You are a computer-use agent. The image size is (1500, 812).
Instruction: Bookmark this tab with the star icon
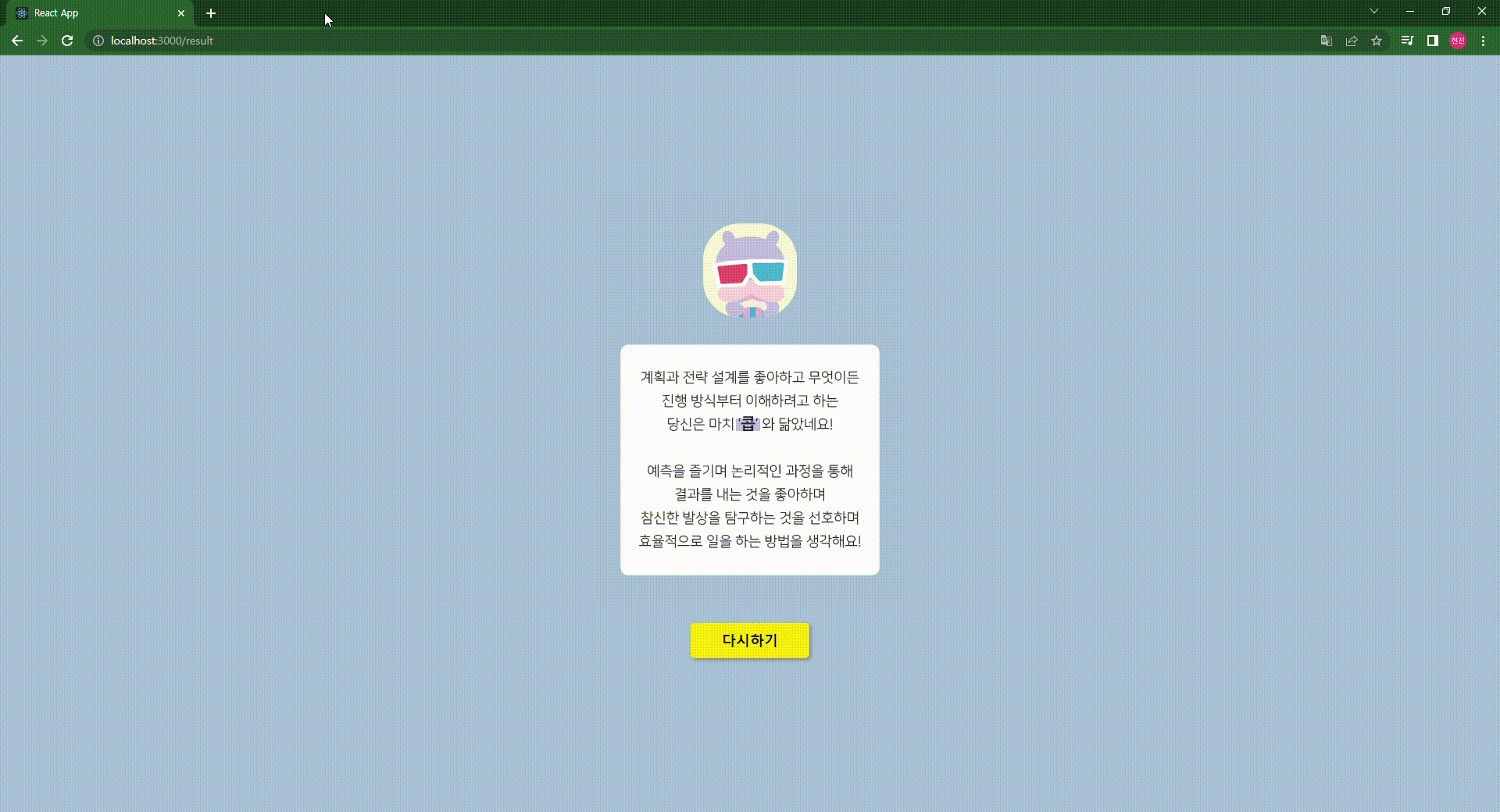tap(1377, 41)
